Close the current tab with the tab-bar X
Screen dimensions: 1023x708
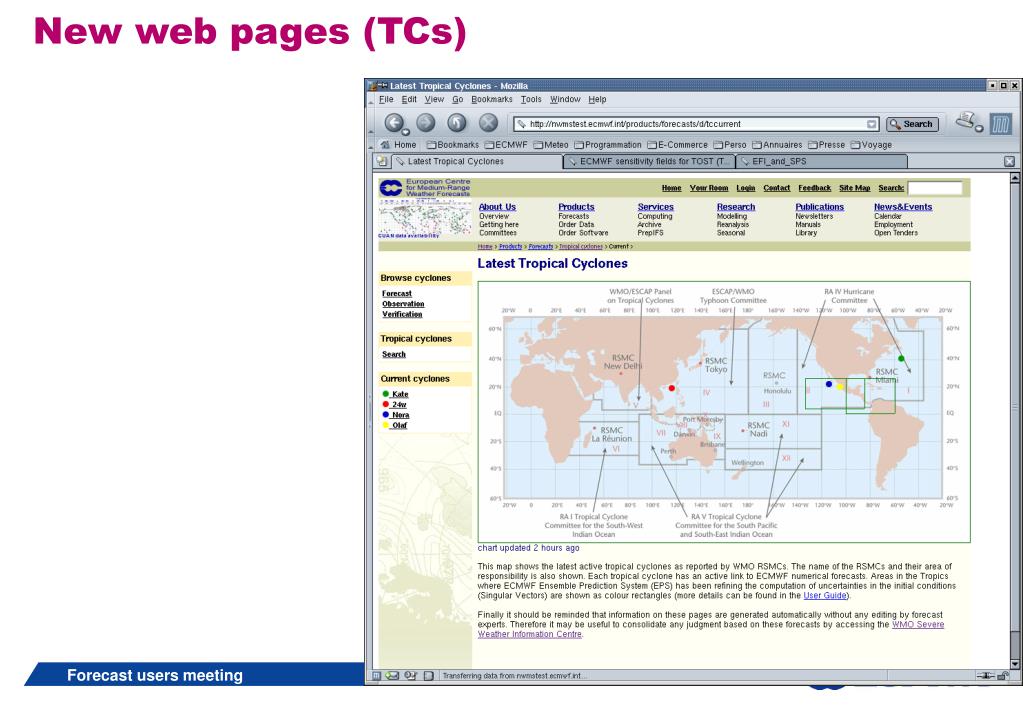click(x=1009, y=161)
